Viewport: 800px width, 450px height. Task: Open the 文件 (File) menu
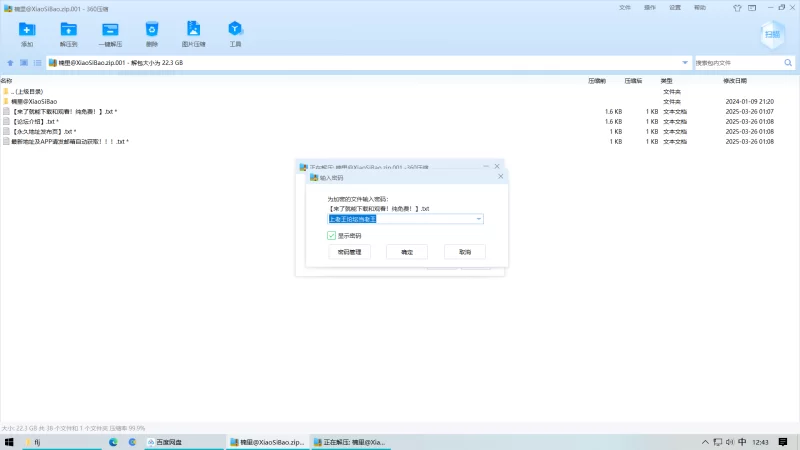(625, 8)
